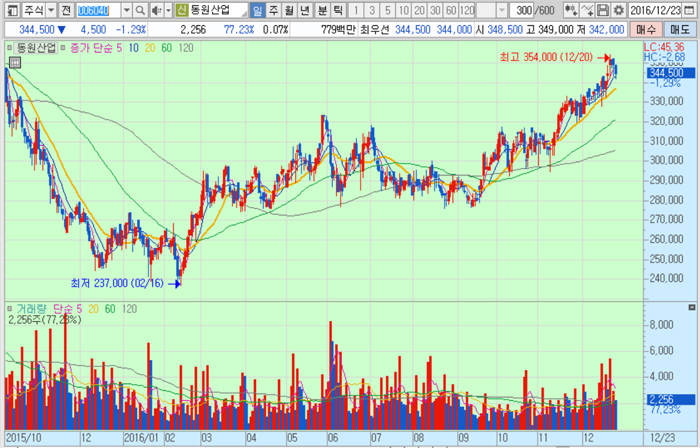
Task: Click the search magnifier icon beside stock code
Action: click(138, 10)
